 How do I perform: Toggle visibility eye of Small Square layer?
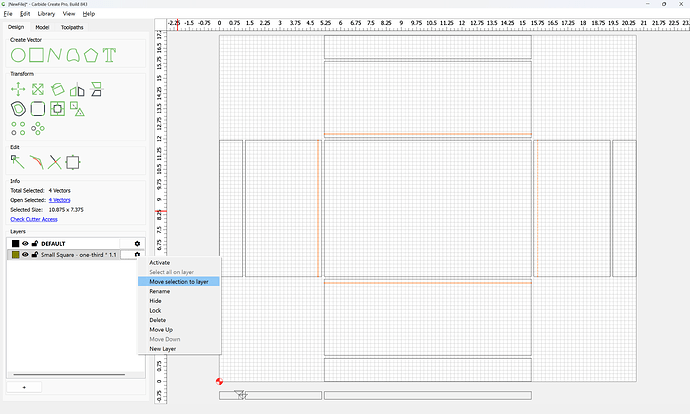(x=25, y=255)
